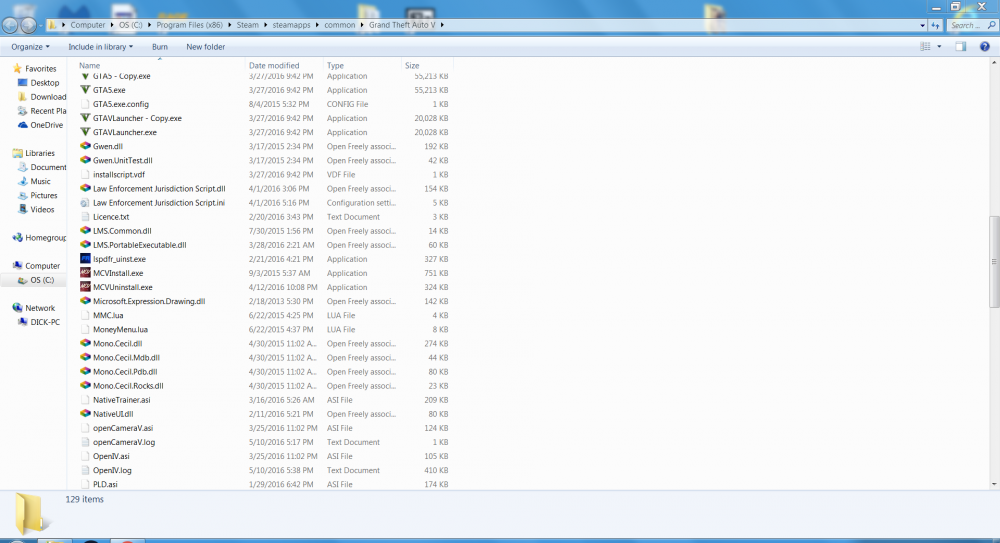This screenshot has height=543, width=1000.
Task: Select the GTA5.exe application icon
Action: (x=85, y=90)
